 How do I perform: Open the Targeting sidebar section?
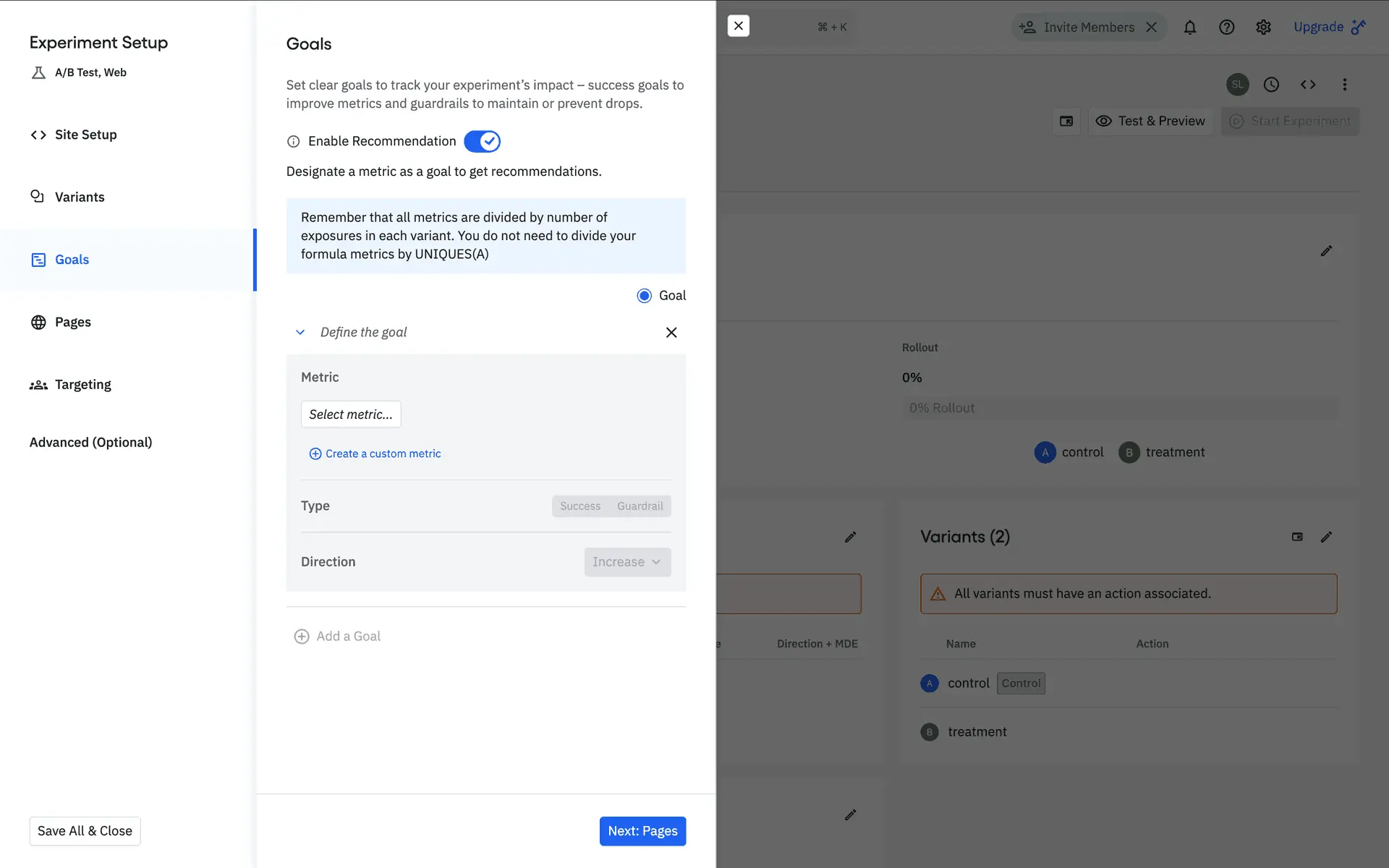pyautogui.click(x=82, y=384)
